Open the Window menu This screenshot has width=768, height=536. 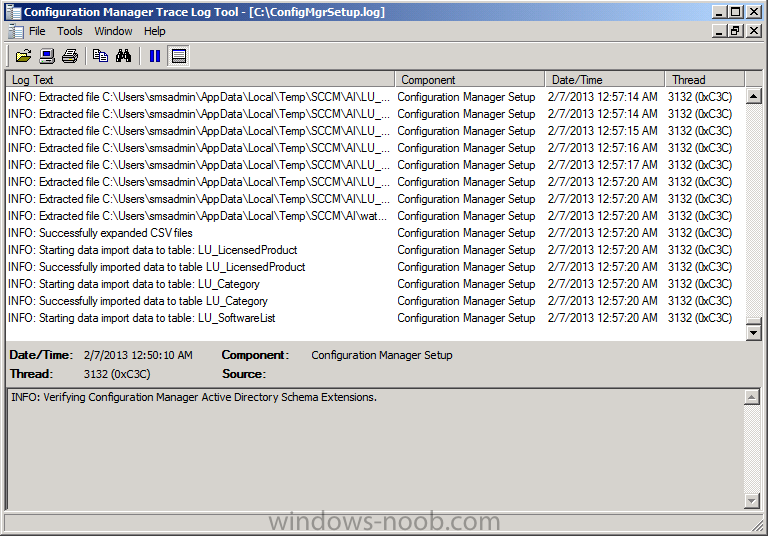pyautogui.click(x=113, y=31)
